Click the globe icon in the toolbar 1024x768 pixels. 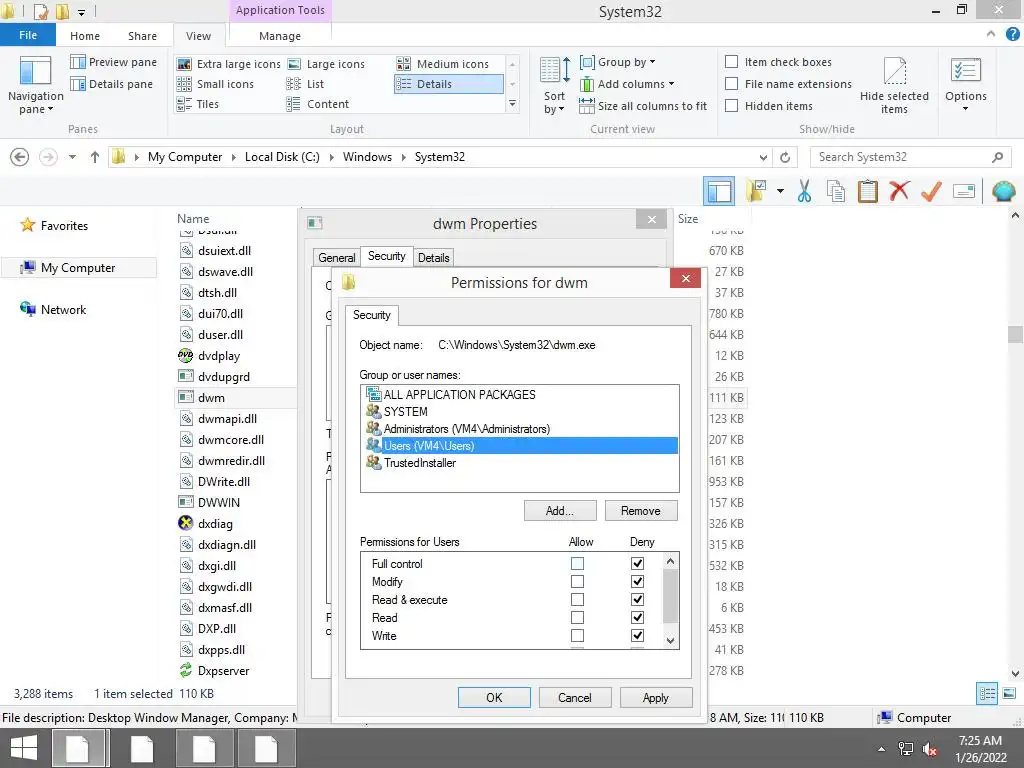click(x=1003, y=191)
